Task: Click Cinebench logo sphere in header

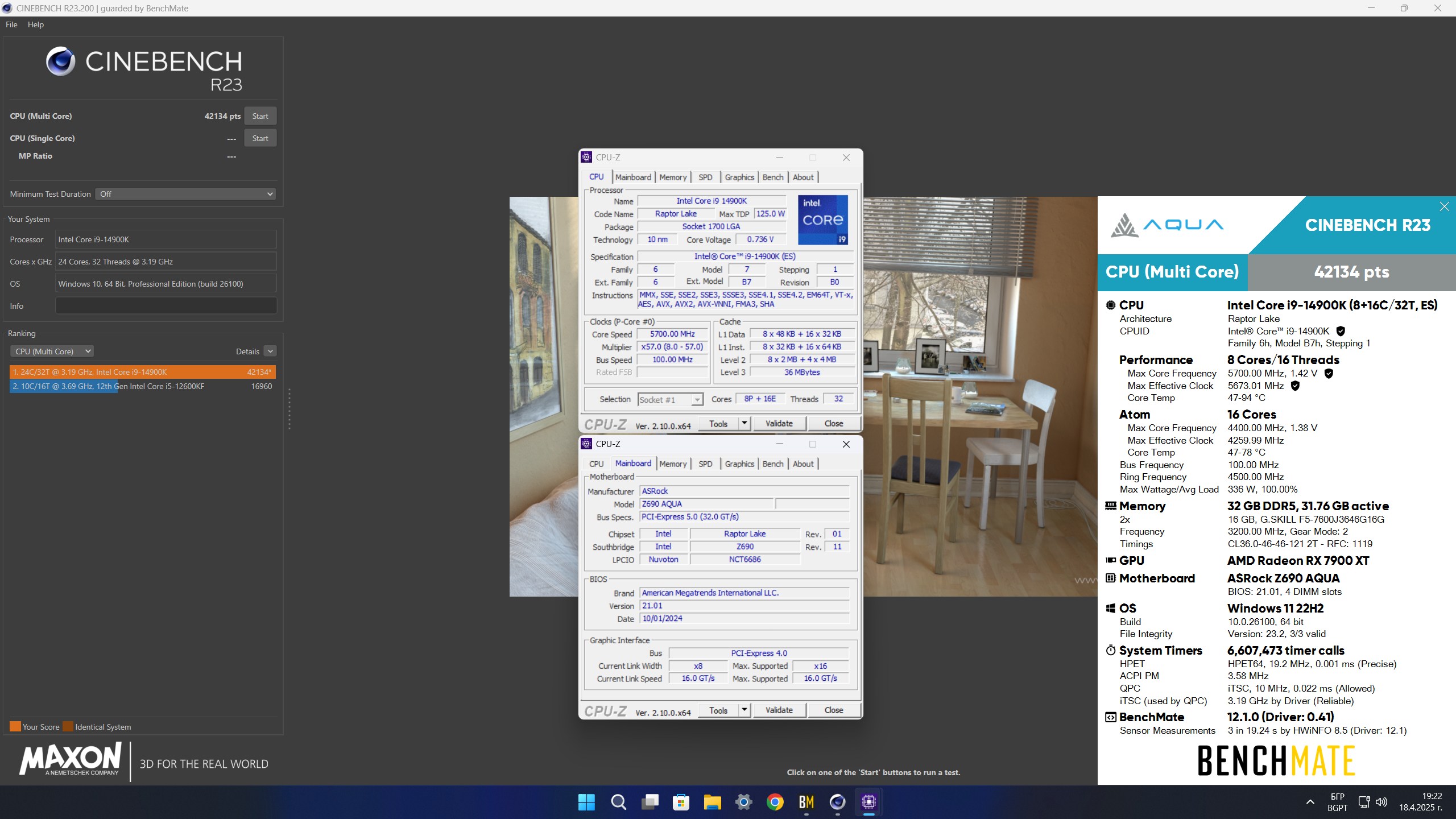Action: (60, 61)
